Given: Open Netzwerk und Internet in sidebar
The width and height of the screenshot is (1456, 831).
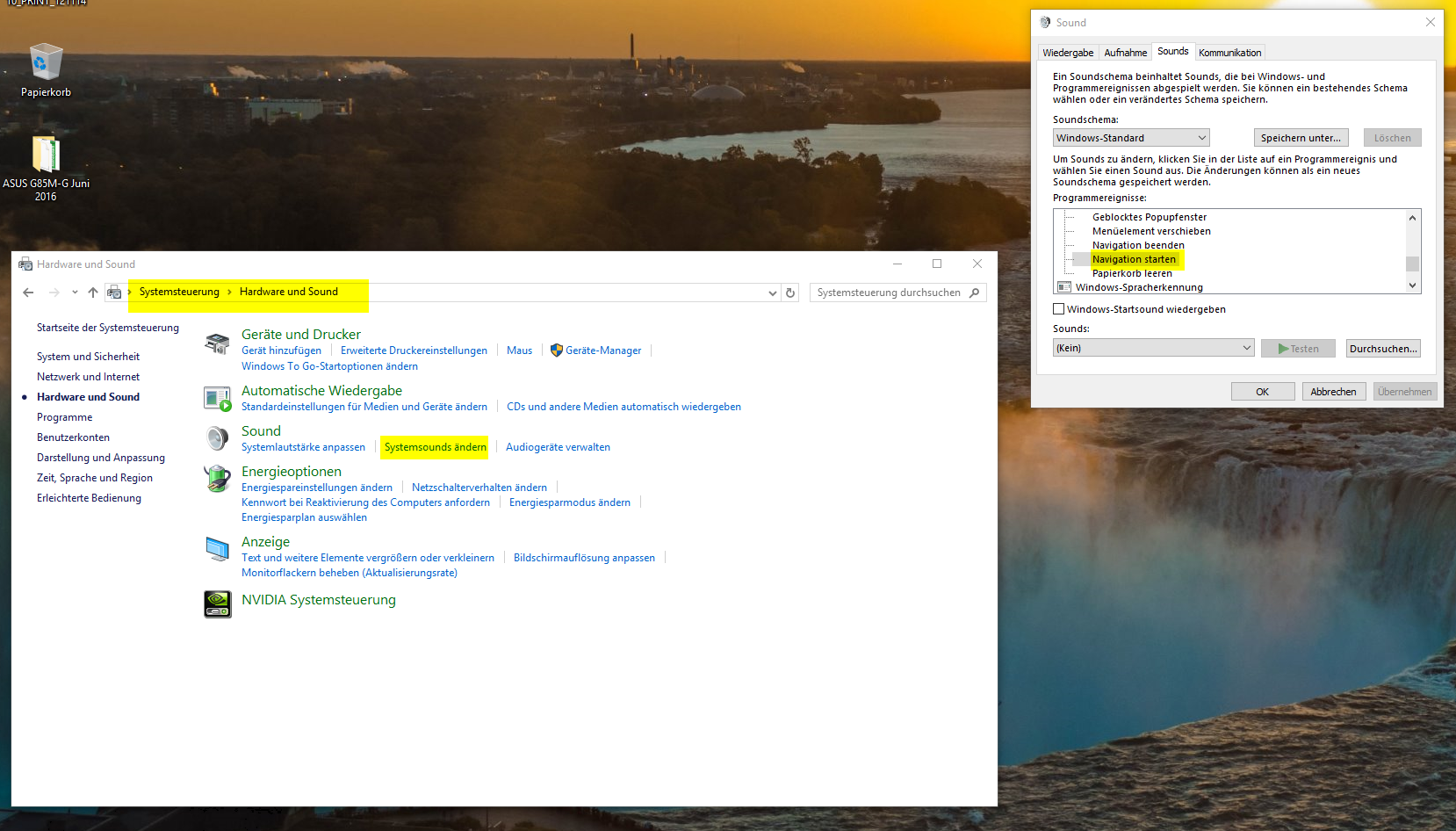Looking at the screenshot, I should pos(88,377).
